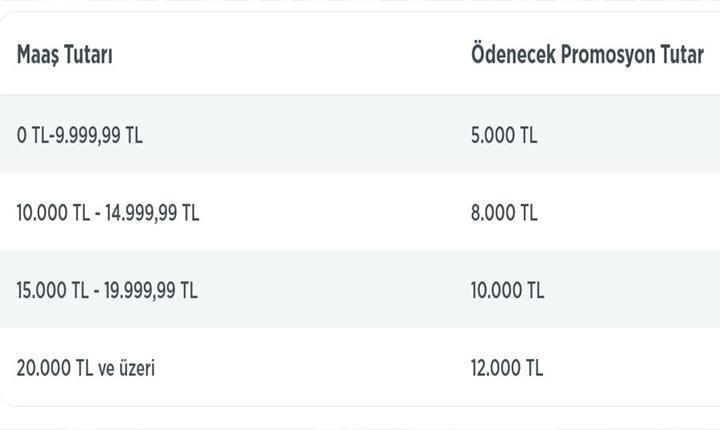
Task: Click the "Ödenecek Promosyon Tutar" column header
Action: [587, 55]
